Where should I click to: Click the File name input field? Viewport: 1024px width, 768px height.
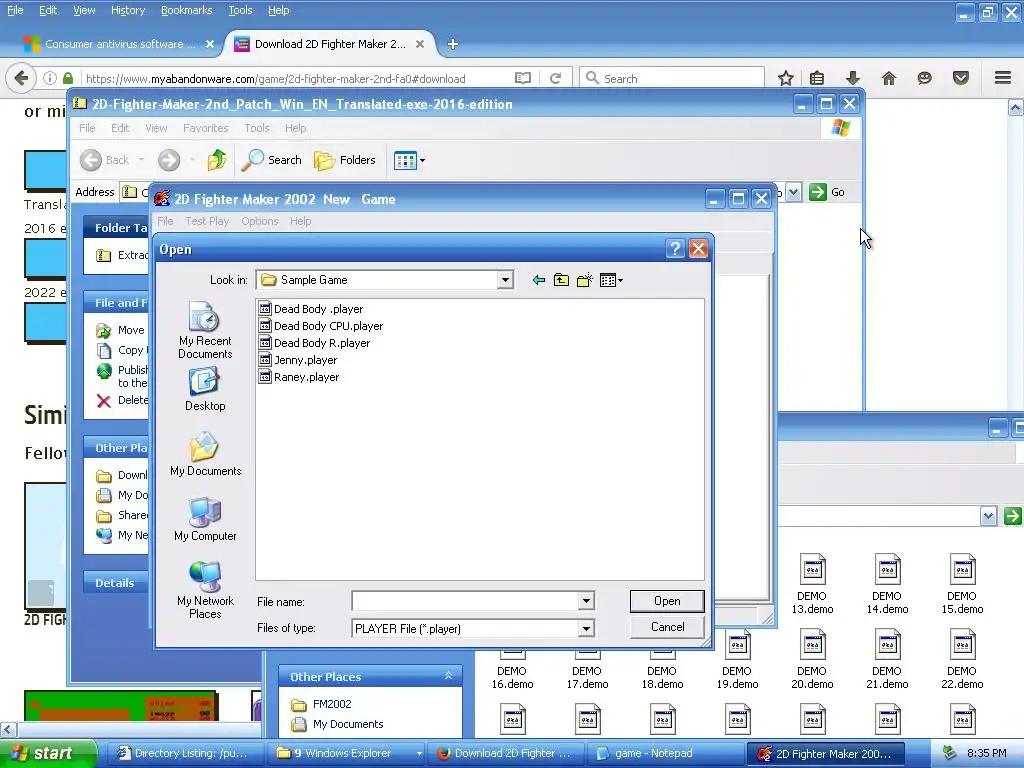click(466, 601)
